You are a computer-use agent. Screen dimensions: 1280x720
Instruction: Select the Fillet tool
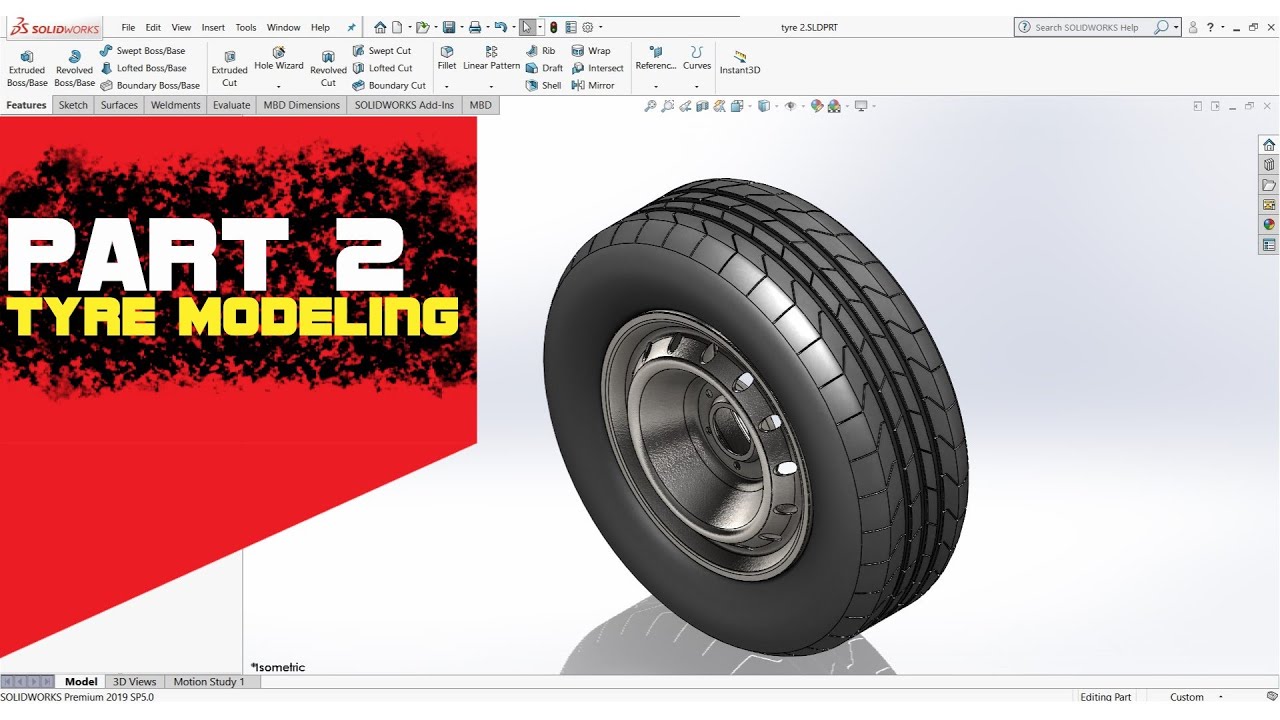447,59
